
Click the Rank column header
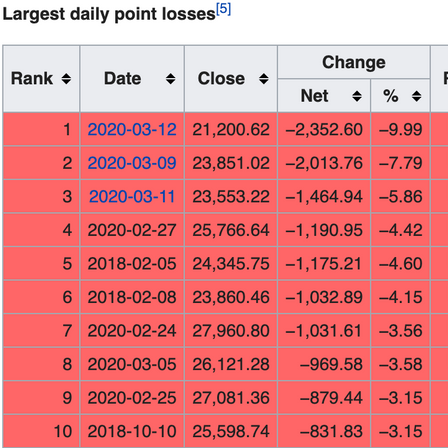[41, 79]
